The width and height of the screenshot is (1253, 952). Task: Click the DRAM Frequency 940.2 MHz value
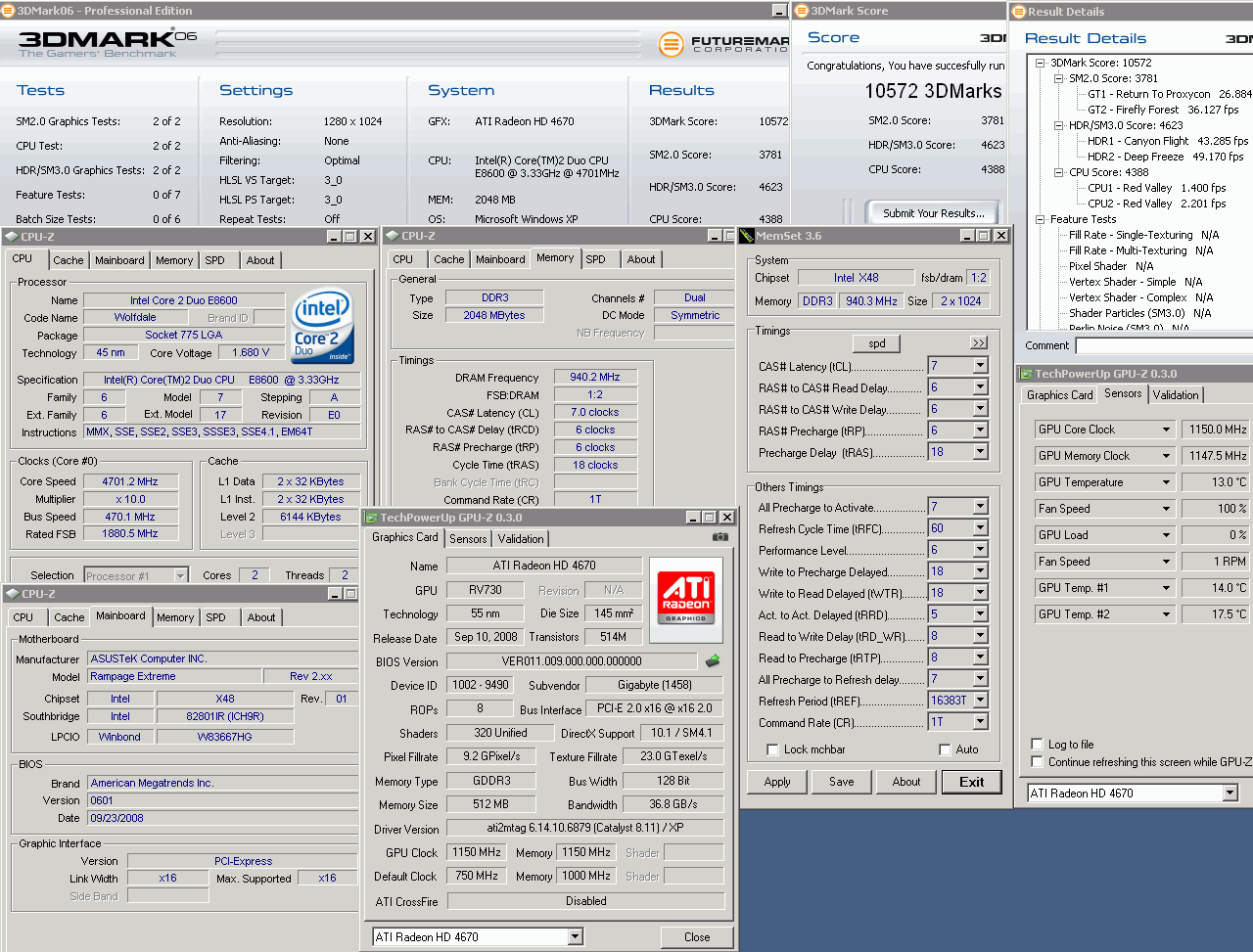click(595, 377)
